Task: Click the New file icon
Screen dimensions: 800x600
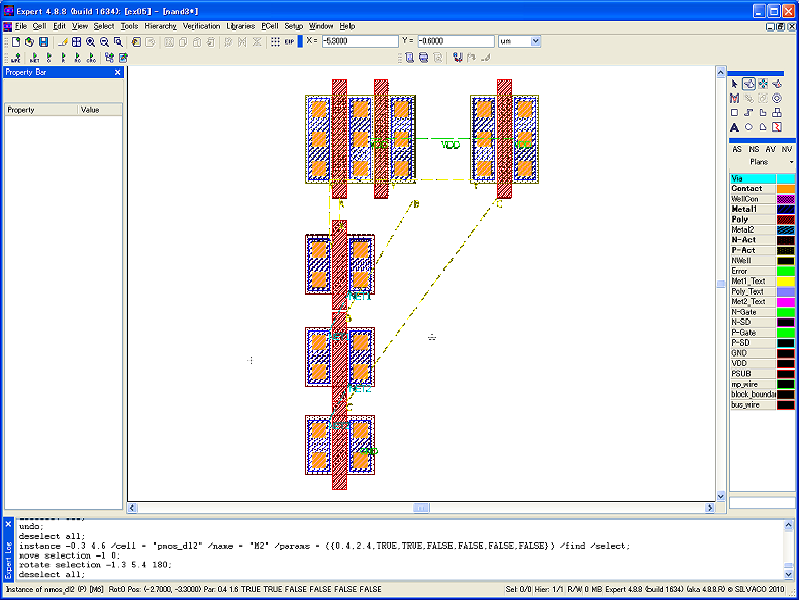Action: [16, 42]
